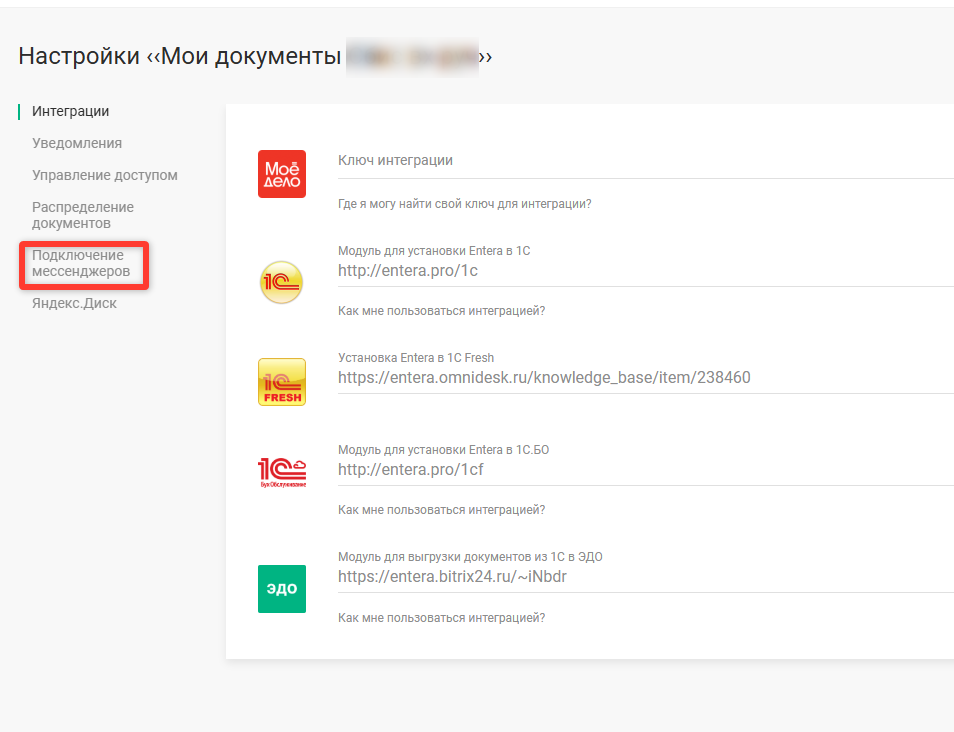Open the Яндекс.Диск settings section
The height and width of the screenshot is (732, 954).
point(74,304)
